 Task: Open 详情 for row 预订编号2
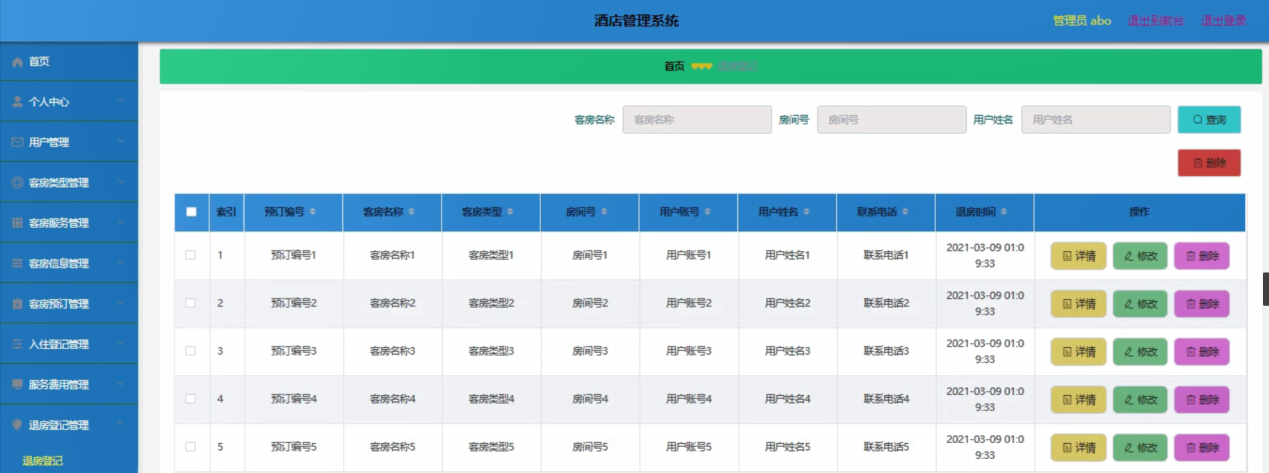pyautogui.click(x=1078, y=304)
